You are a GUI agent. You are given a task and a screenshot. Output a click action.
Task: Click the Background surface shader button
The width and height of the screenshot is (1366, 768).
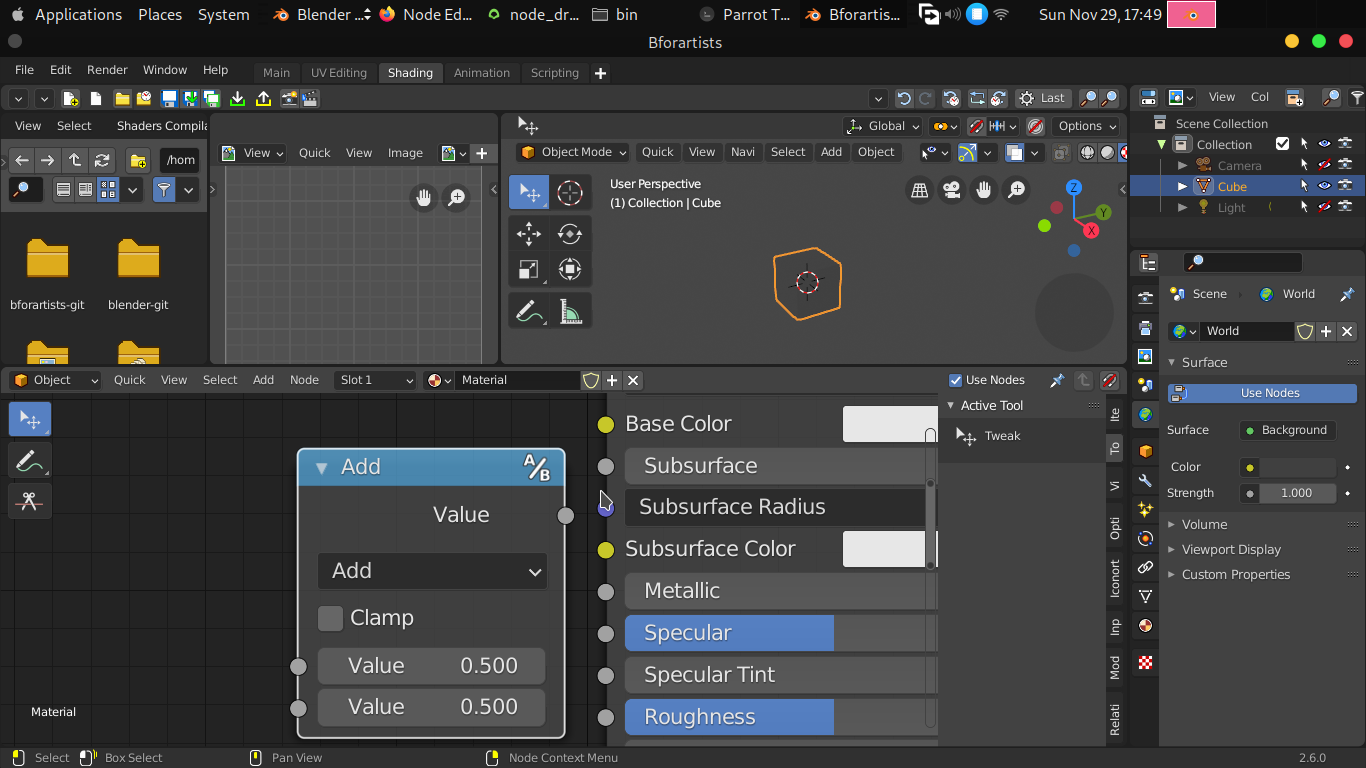1287,430
